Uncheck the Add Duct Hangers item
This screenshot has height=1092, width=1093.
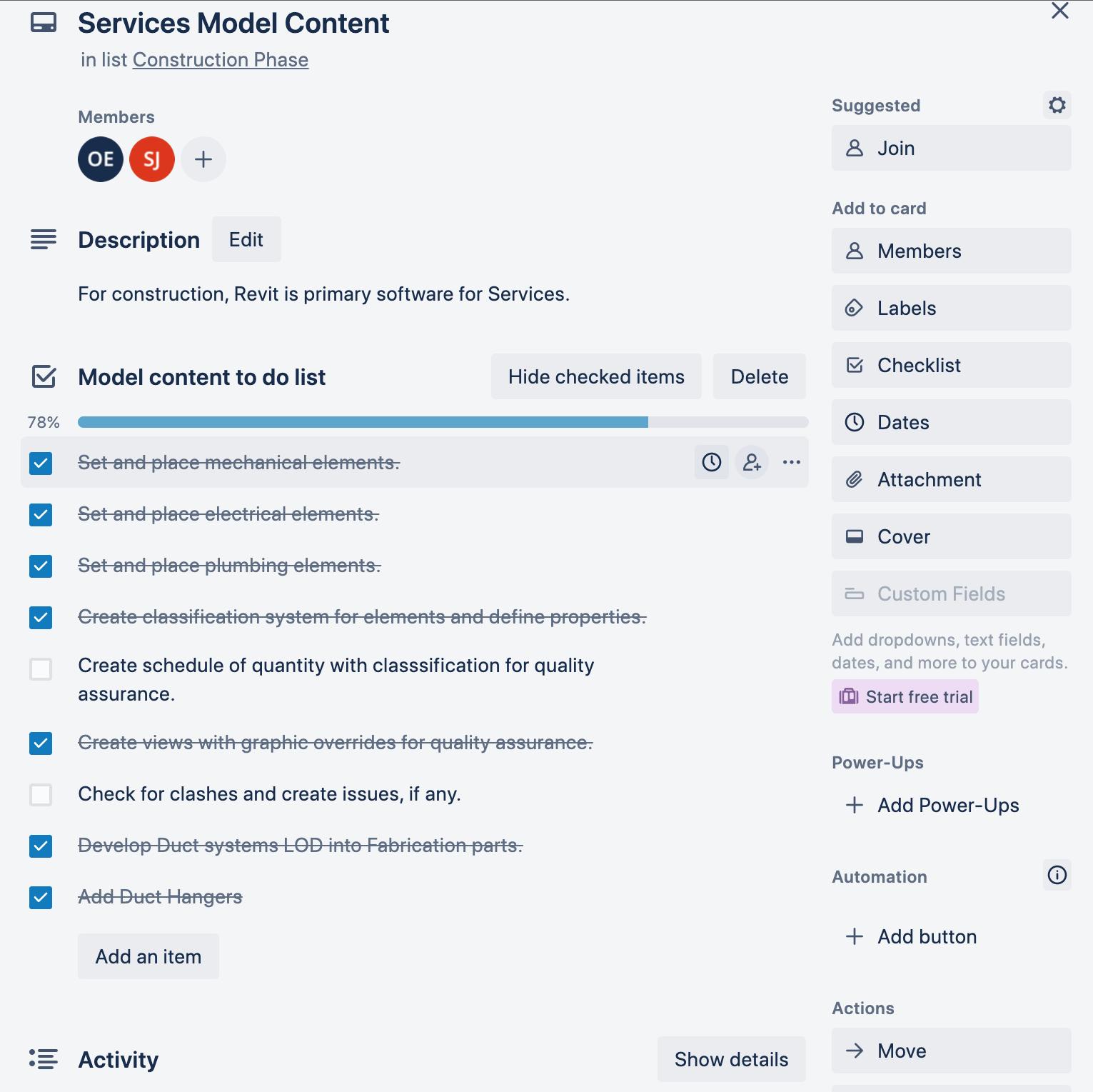tap(41, 897)
